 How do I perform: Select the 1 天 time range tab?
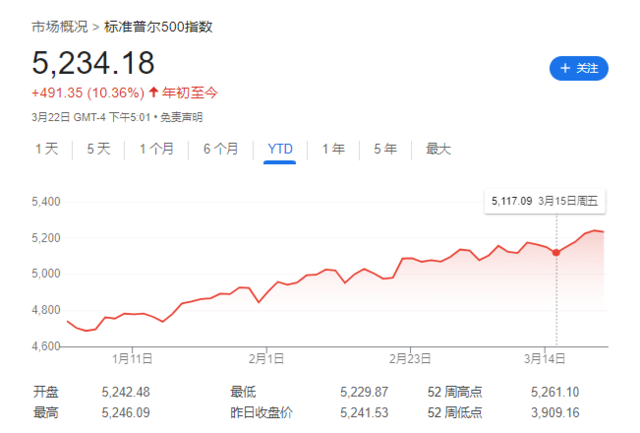(x=47, y=149)
